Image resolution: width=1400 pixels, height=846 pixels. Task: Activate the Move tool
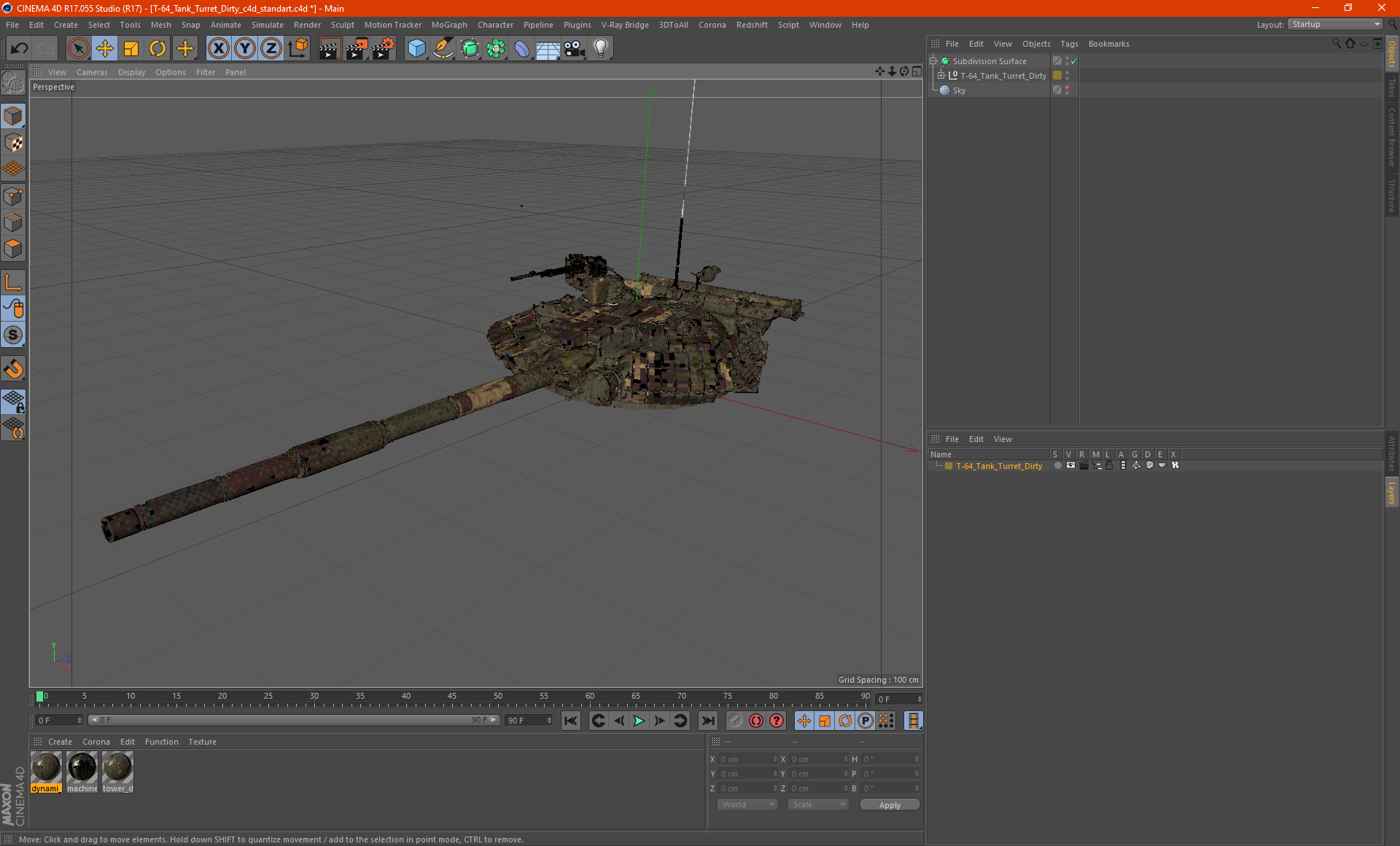[104, 49]
